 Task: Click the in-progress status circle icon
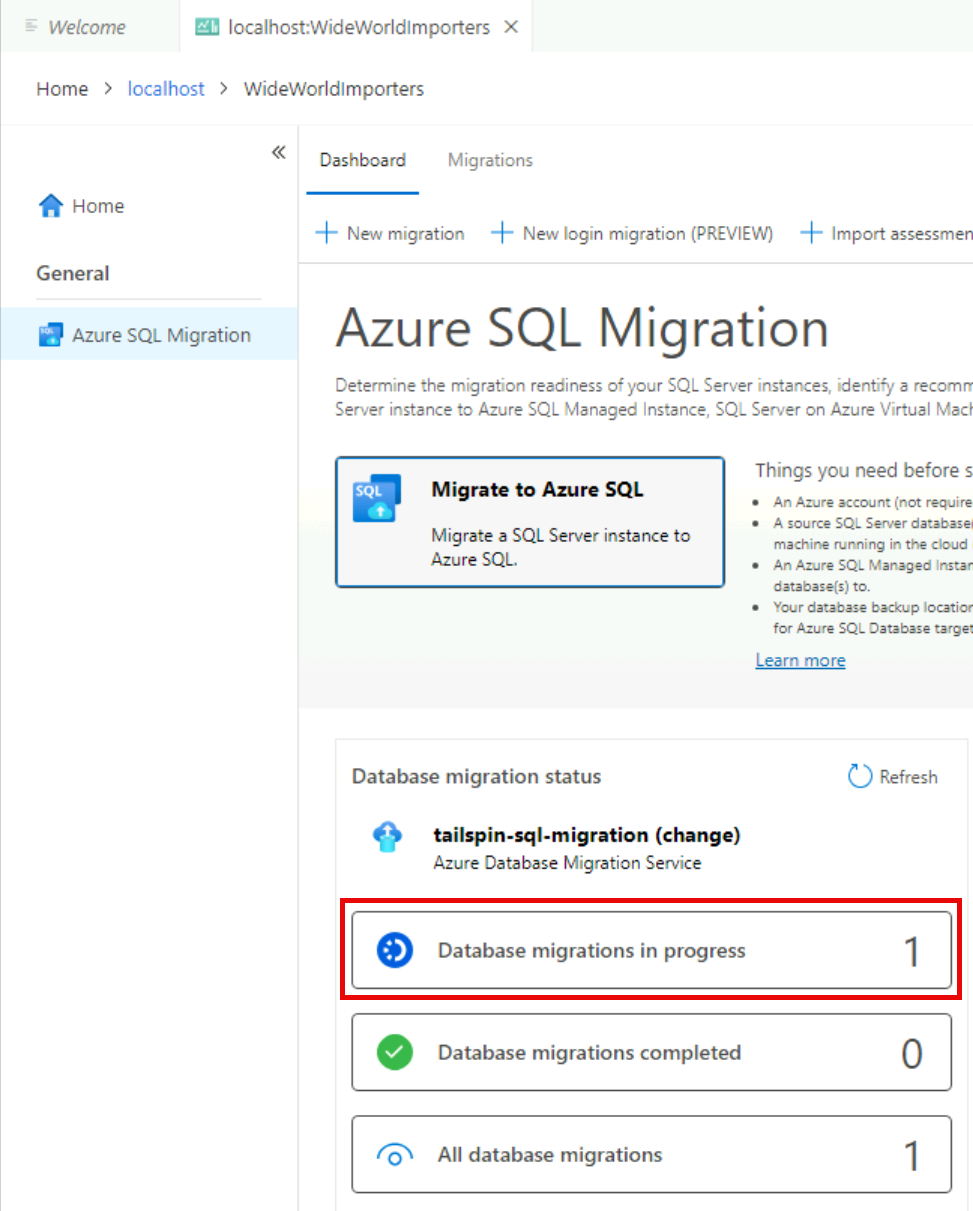click(394, 950)
